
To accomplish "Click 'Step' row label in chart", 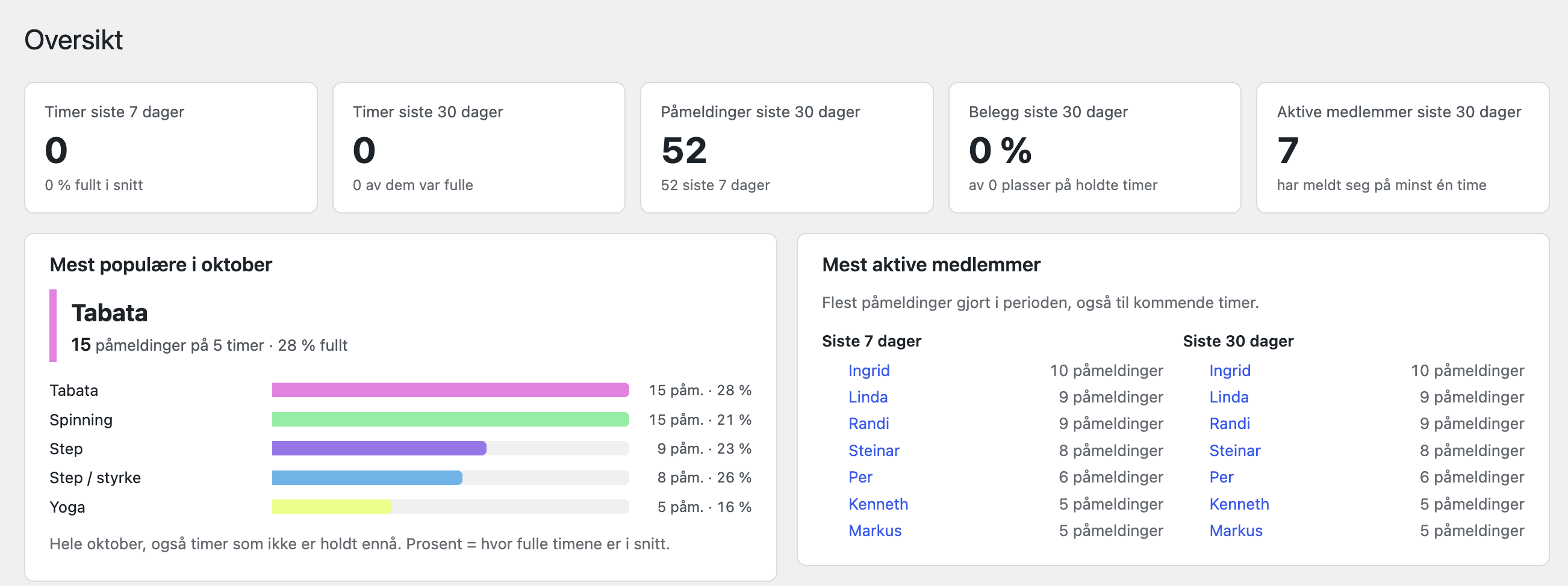I will pos(66,449).
